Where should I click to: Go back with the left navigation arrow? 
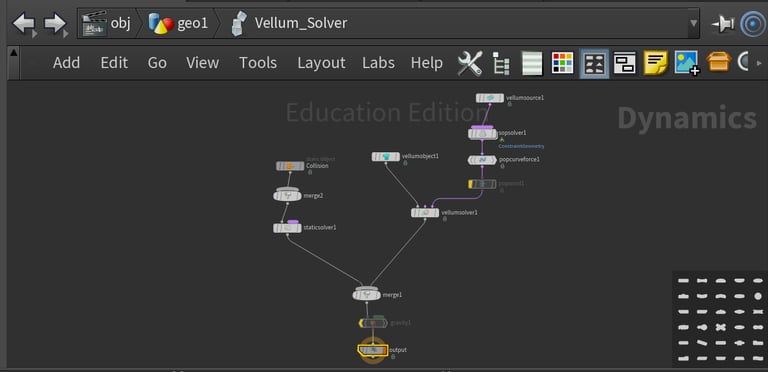coord(24,23)
